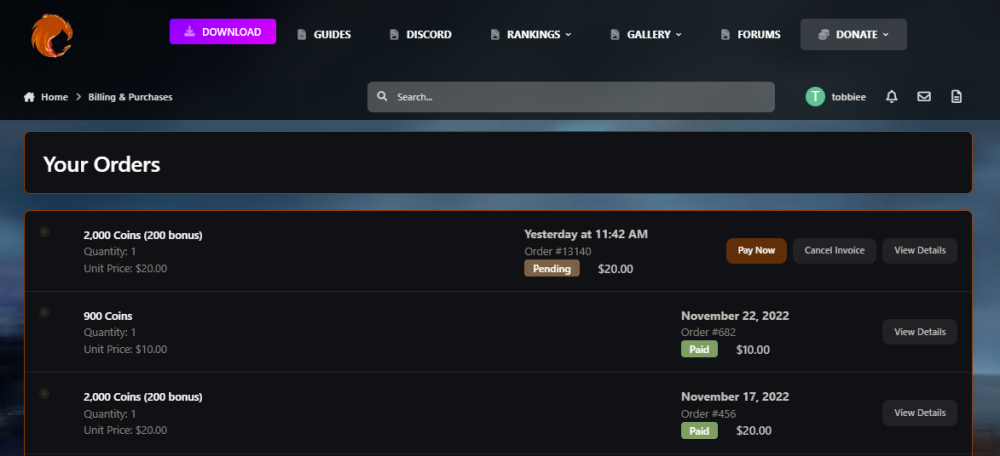Click the November 17, 2022 date
1000x456 pixels.
click(x=735, y=397)
